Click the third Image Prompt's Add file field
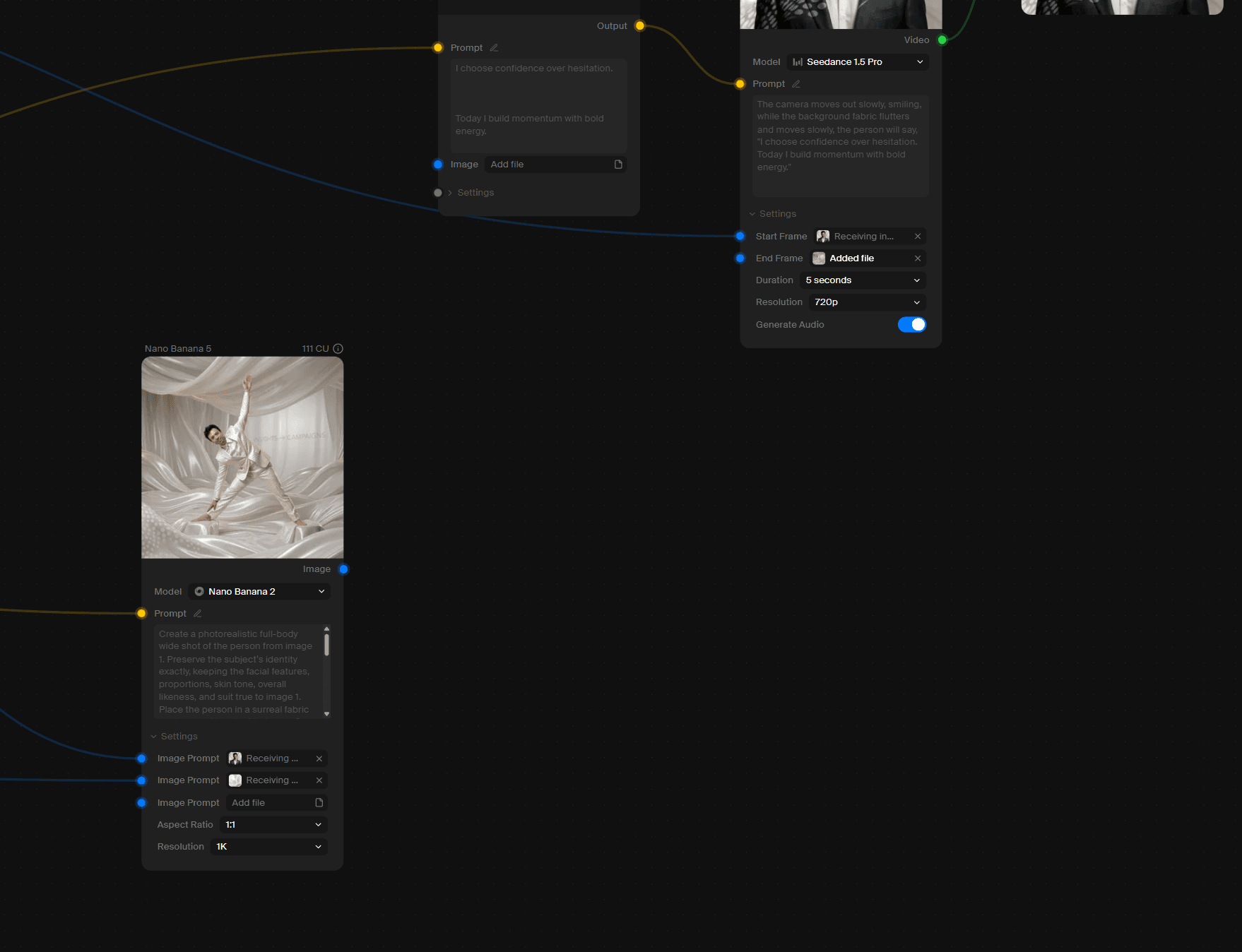The height and width of the screenshot is (952, 1242). coord(277,803)
